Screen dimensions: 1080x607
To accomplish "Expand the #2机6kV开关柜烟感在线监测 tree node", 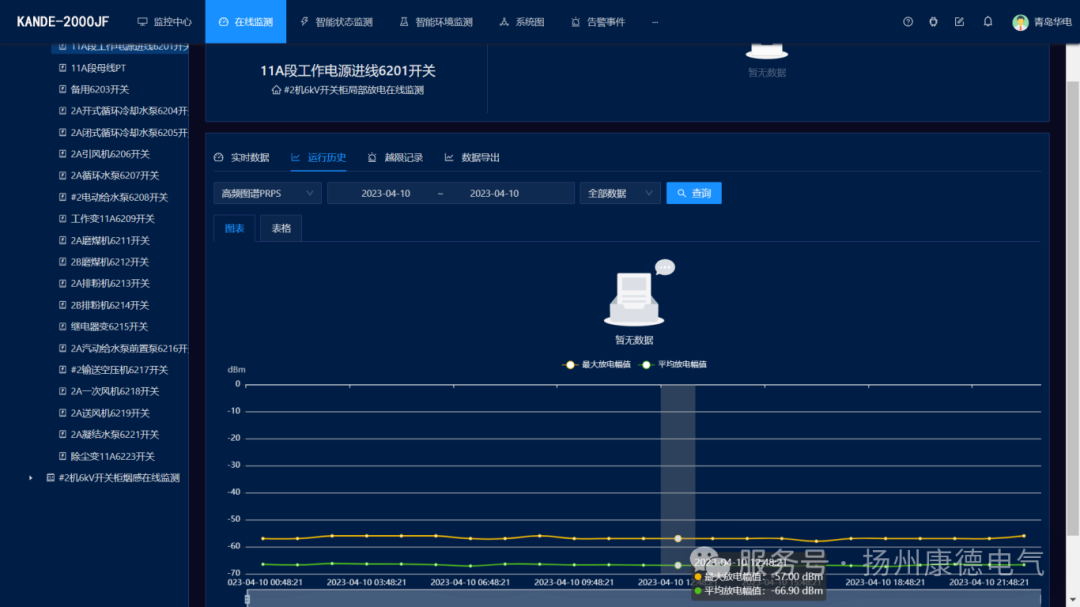I will (31, 478).
